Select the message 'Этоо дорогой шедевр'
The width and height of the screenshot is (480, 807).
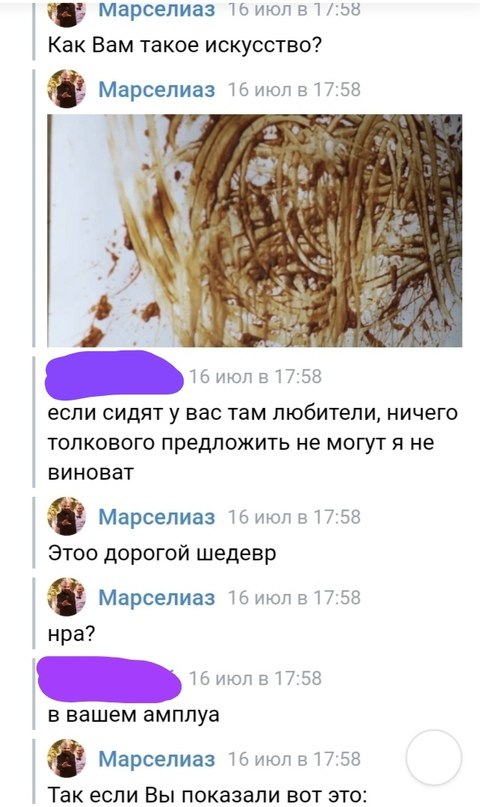tap(162, 553)
